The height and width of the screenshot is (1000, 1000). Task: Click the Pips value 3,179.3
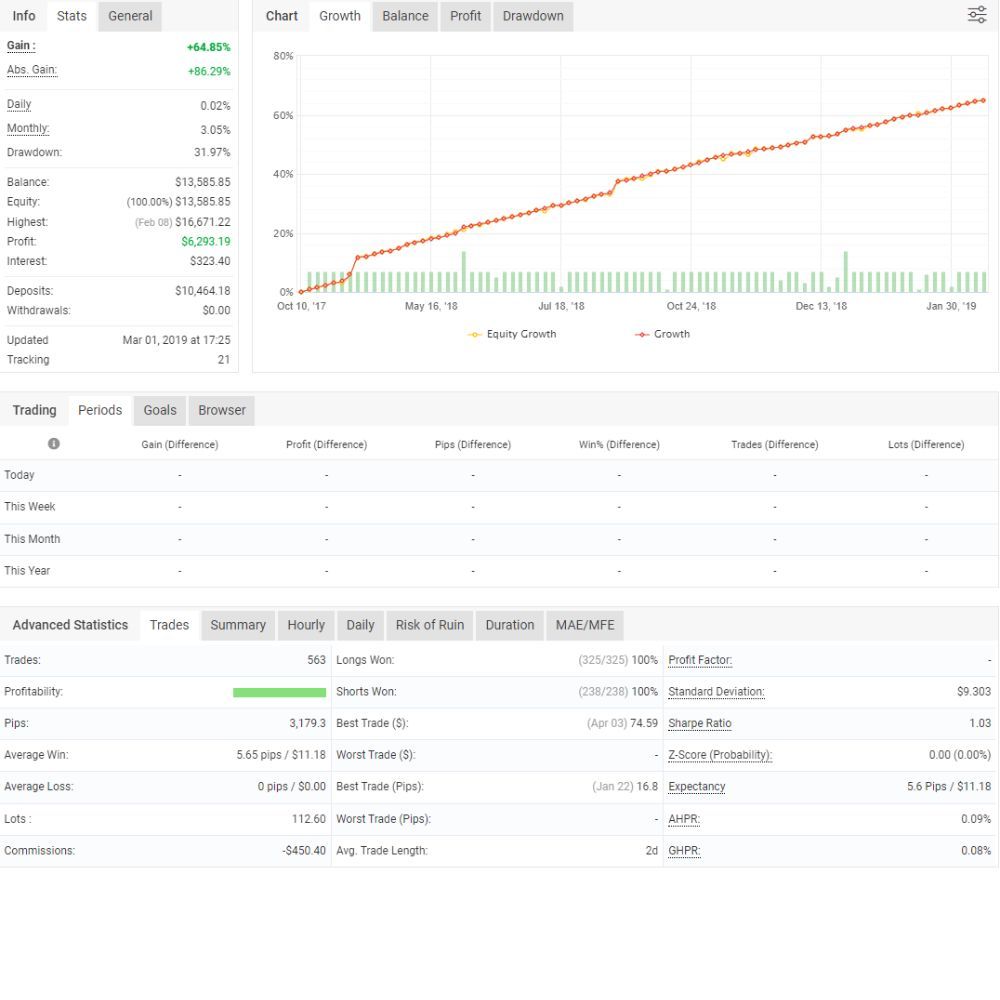tap(307, 723)
